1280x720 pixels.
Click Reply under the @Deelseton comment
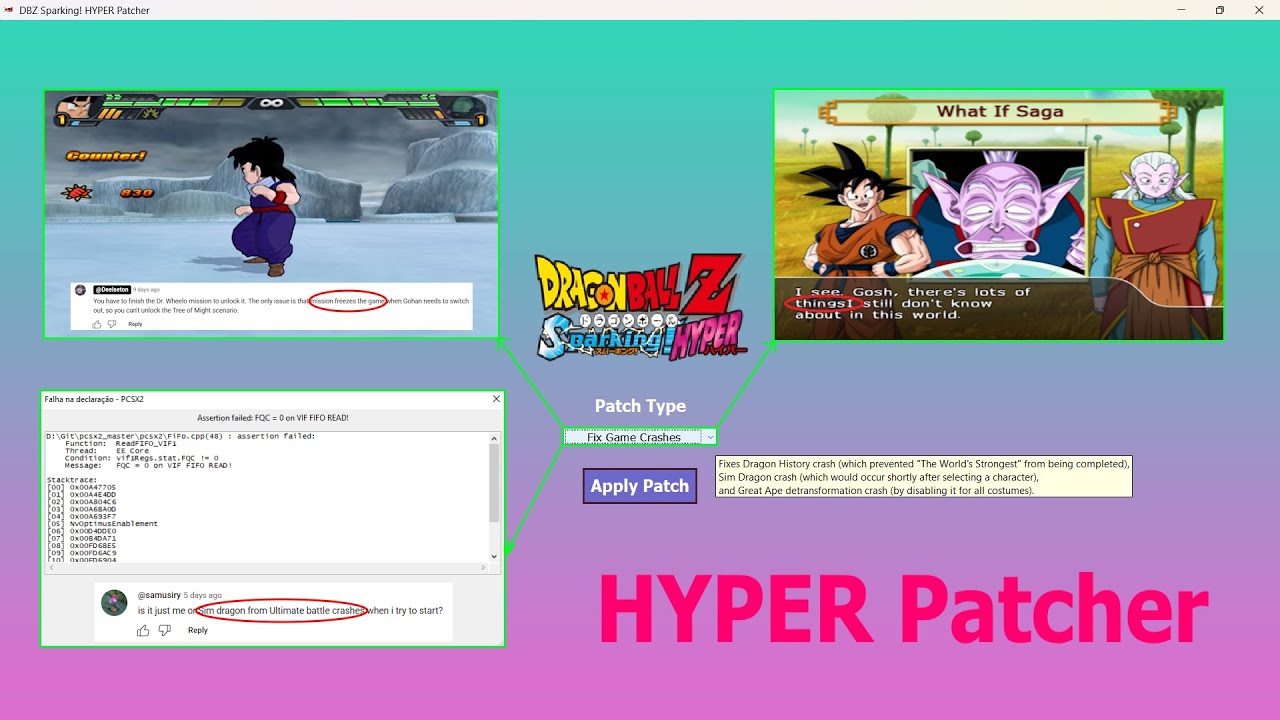[x=135, y=324]
